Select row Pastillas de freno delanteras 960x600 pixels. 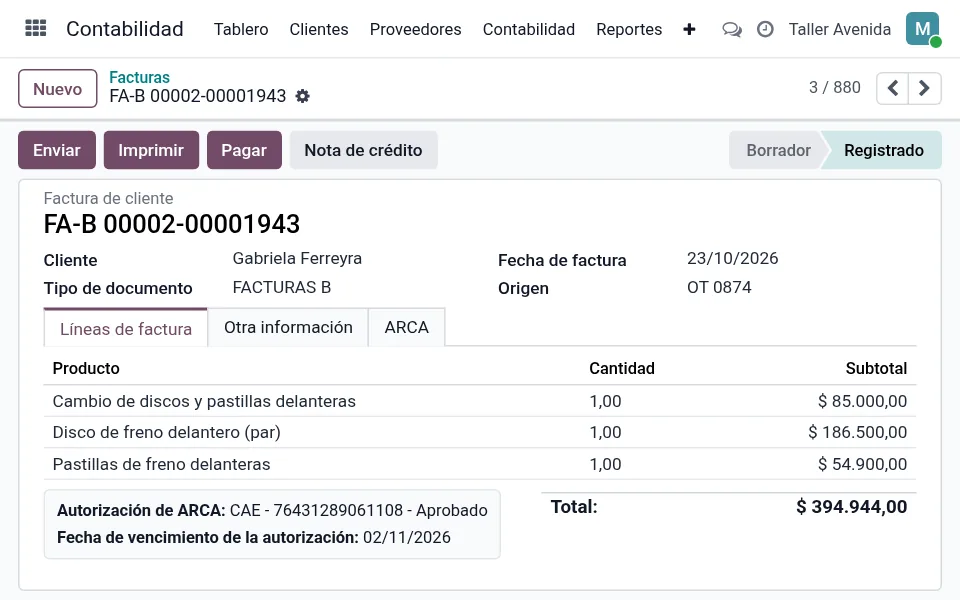[480, 464]
